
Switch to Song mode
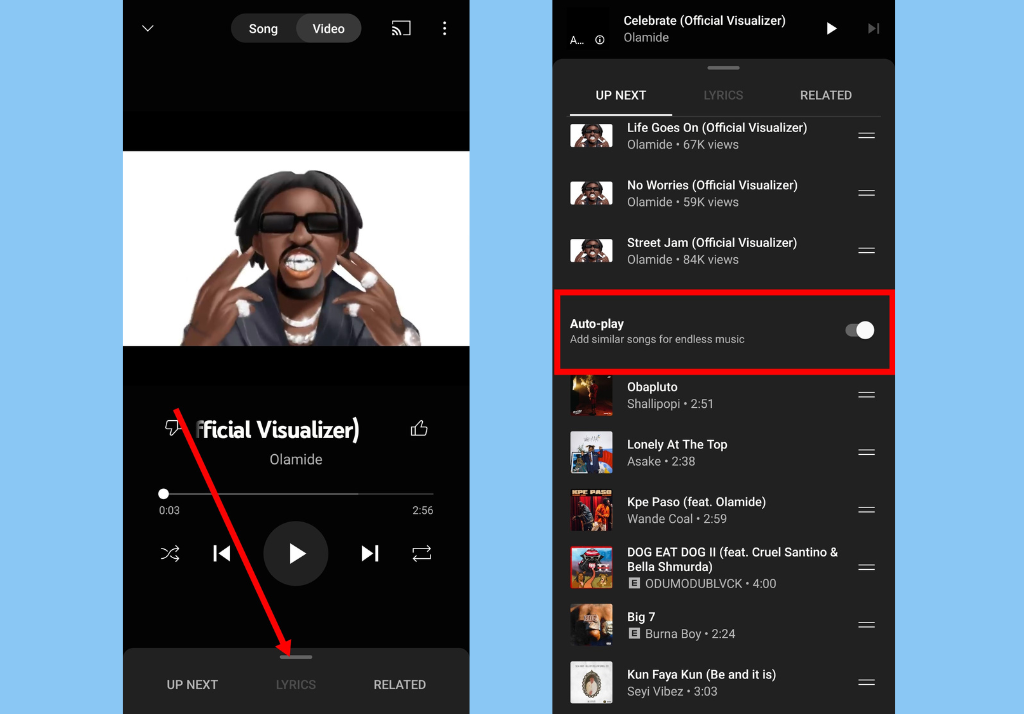[x=263, y=29]
